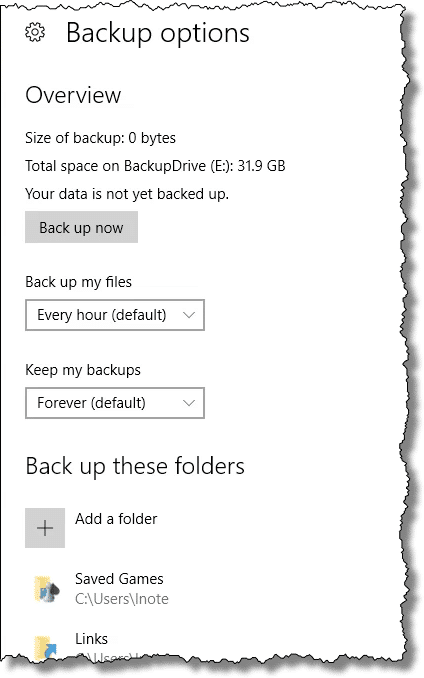424x678 pixels.
Task: Click the Overview section heading
Action: coord(73,95)
